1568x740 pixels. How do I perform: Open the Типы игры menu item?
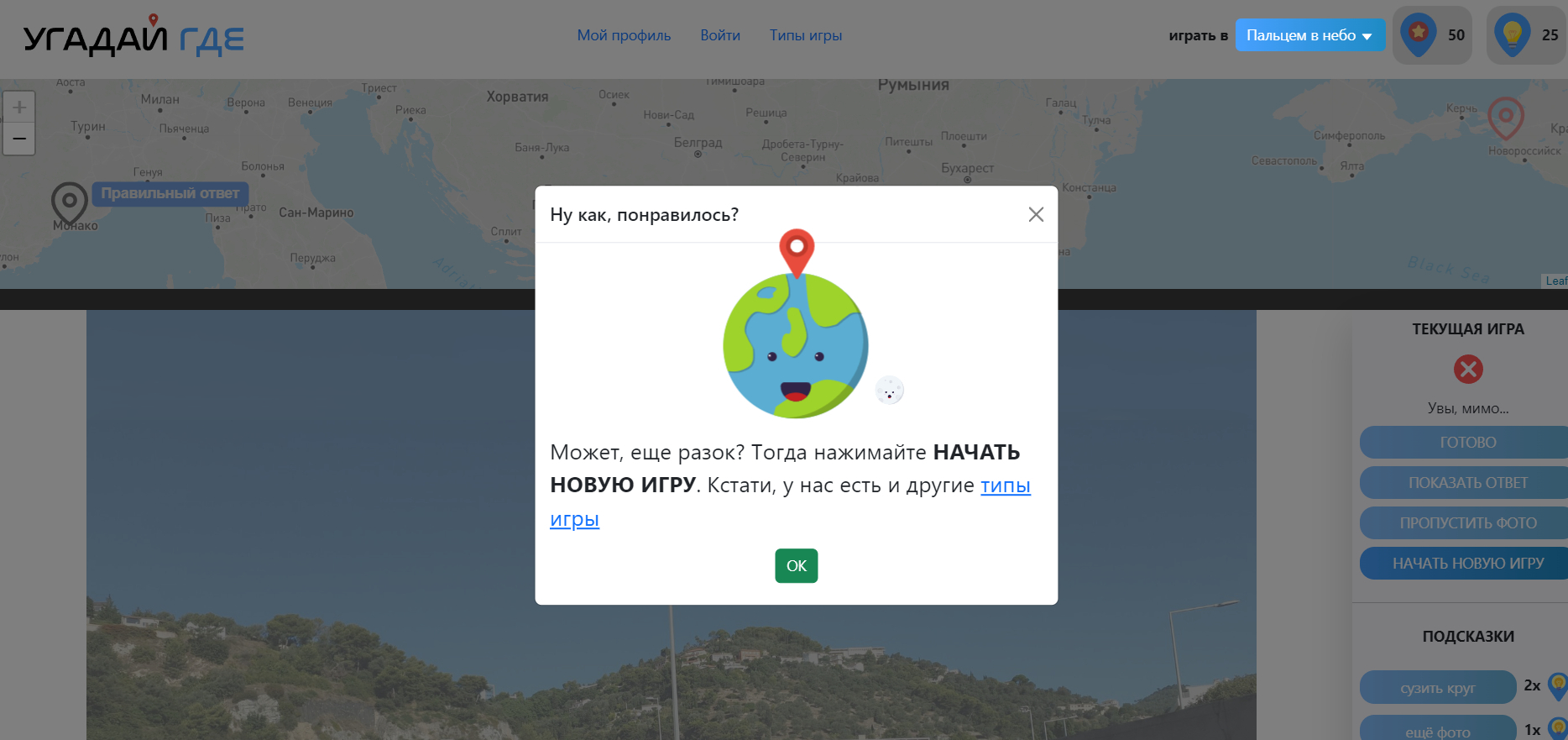click(x=806, y=35)
